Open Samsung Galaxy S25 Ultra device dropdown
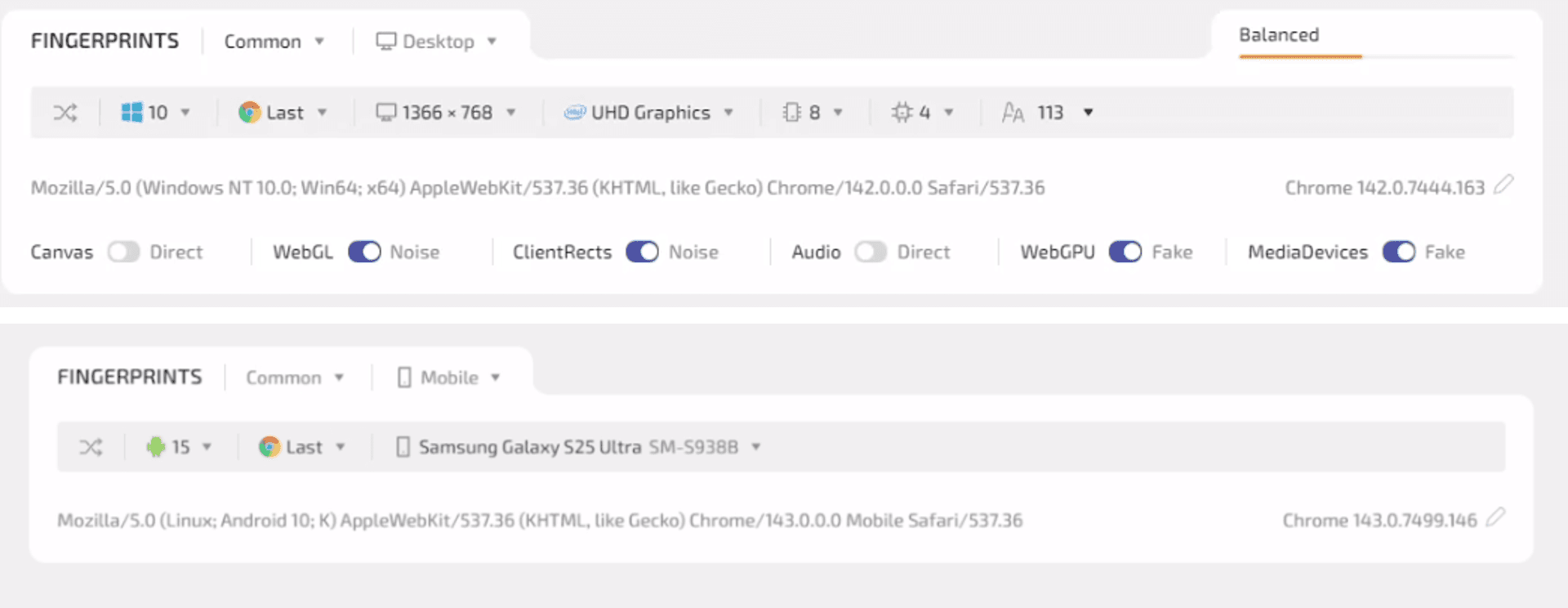This screenshot has height=608, width=1568. coord(579,447)
